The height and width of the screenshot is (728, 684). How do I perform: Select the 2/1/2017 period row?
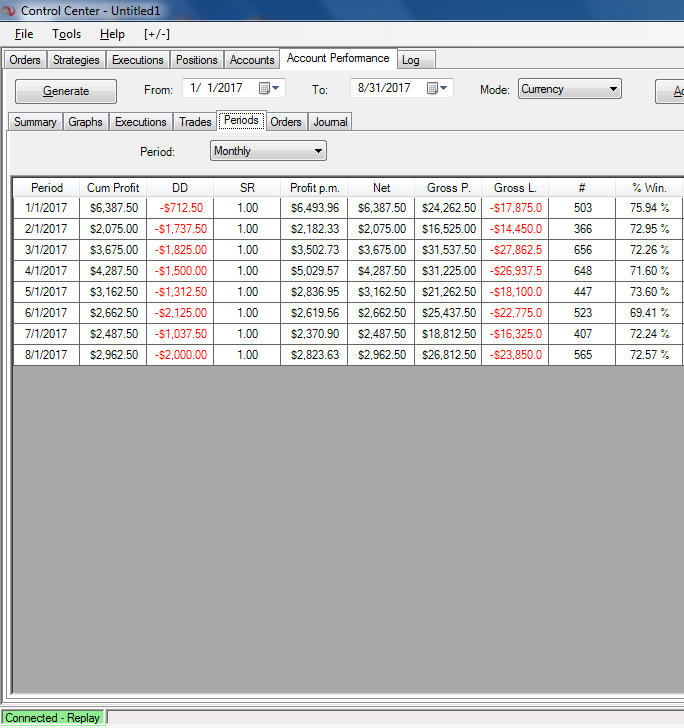(348, 229)
